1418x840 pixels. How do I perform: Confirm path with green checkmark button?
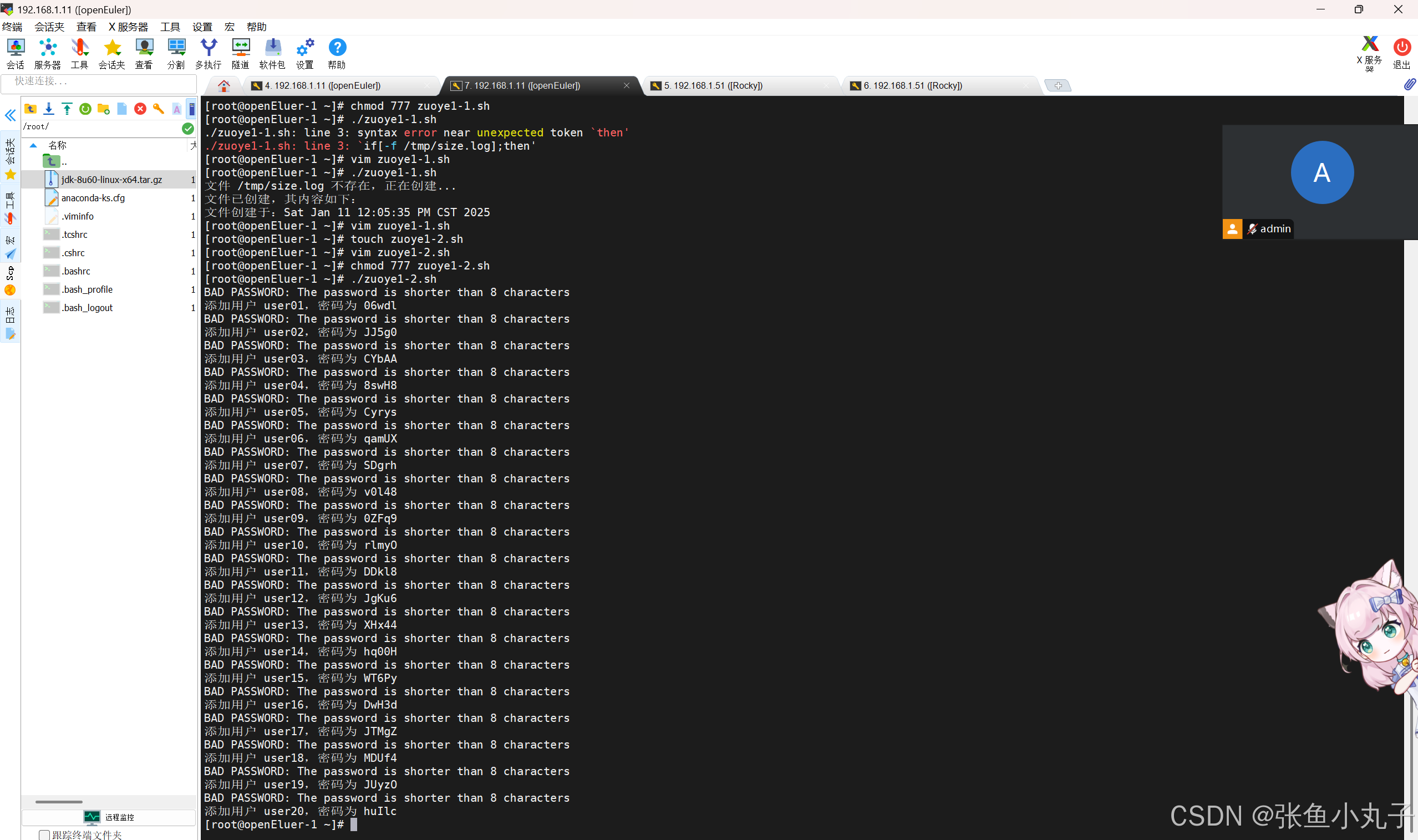(188, 128)
